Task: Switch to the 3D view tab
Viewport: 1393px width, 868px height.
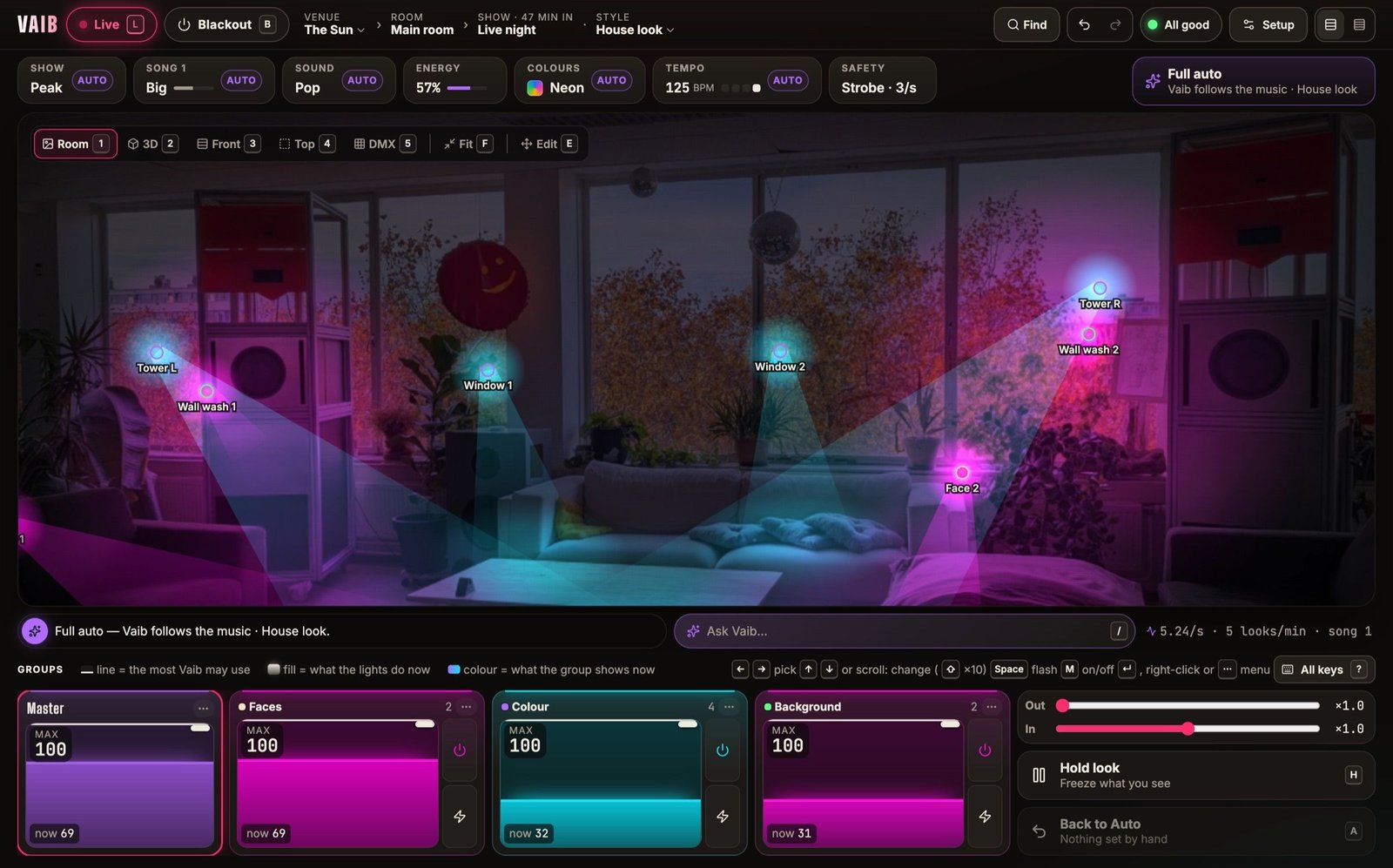Action: click(x=153, y=144)
